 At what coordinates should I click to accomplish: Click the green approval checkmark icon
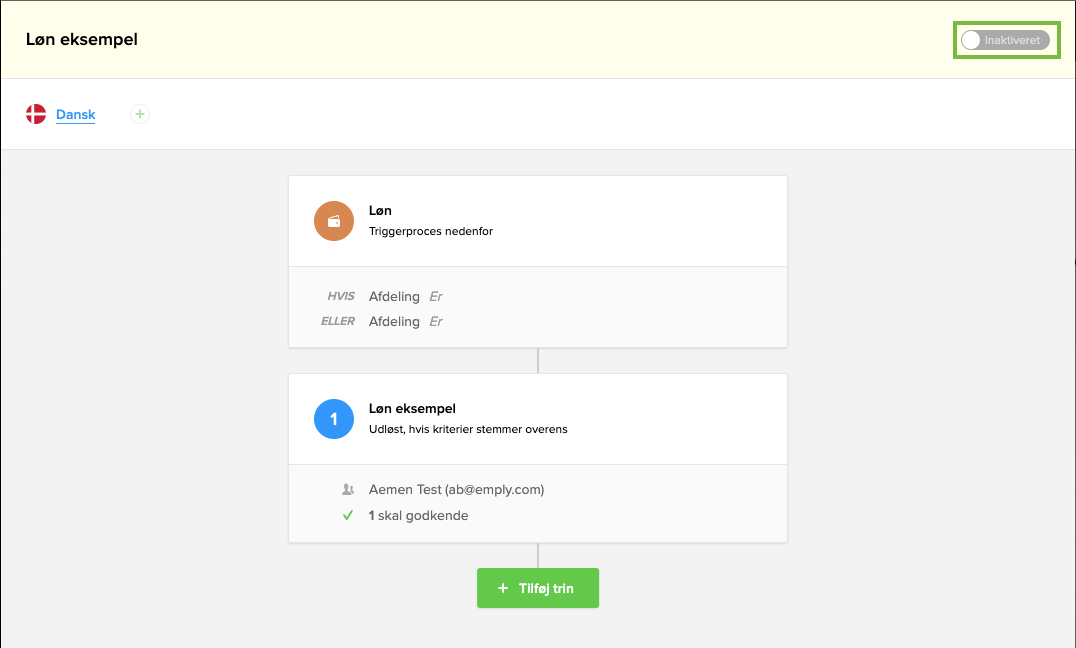point(348,516)
